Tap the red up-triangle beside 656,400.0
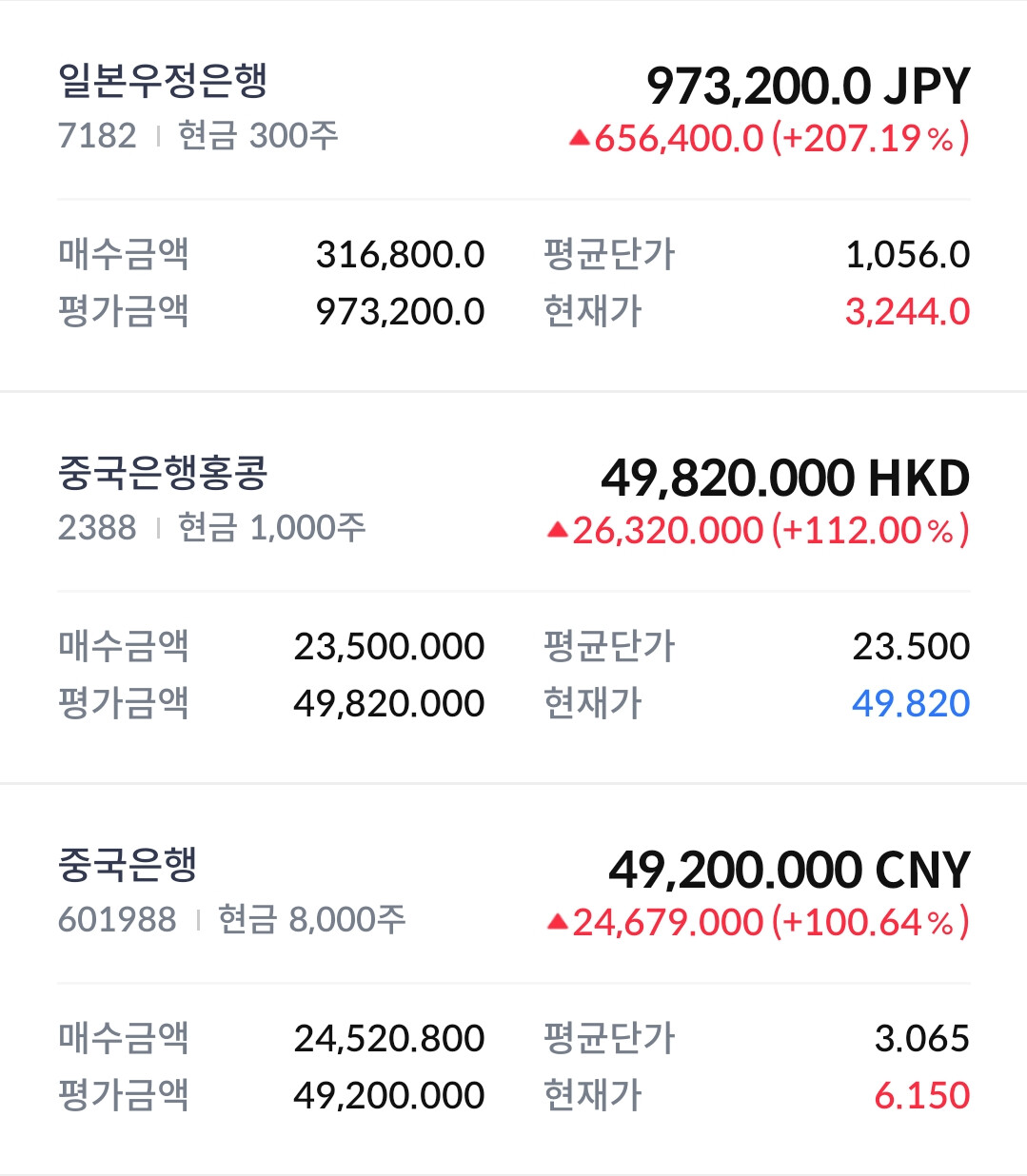The image size is (1027, 1176). coord(579,139)
